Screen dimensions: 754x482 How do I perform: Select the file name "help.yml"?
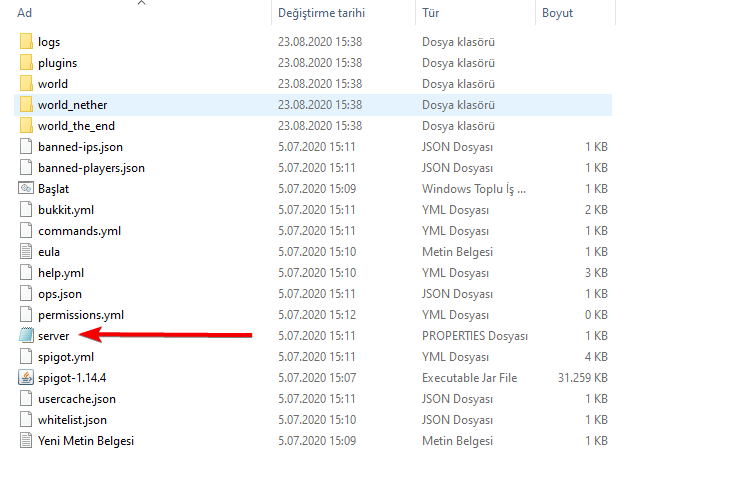[61, 273]
